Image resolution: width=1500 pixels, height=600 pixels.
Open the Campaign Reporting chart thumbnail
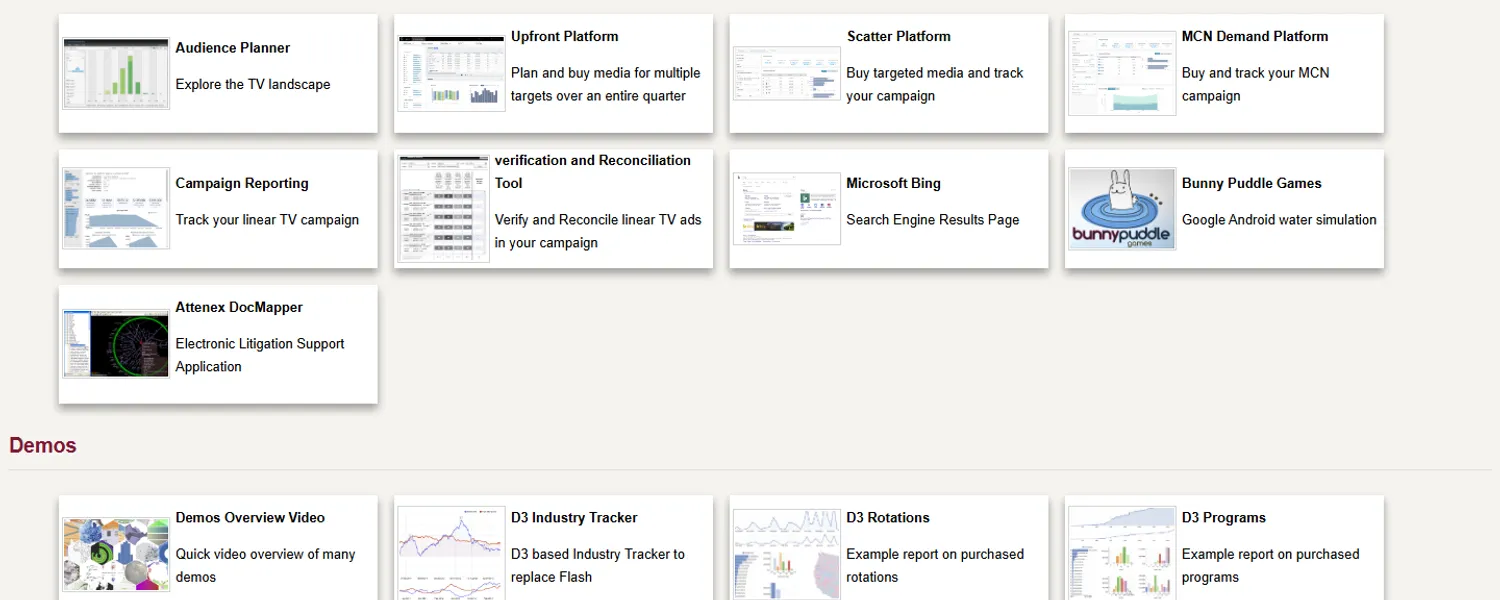116,208
